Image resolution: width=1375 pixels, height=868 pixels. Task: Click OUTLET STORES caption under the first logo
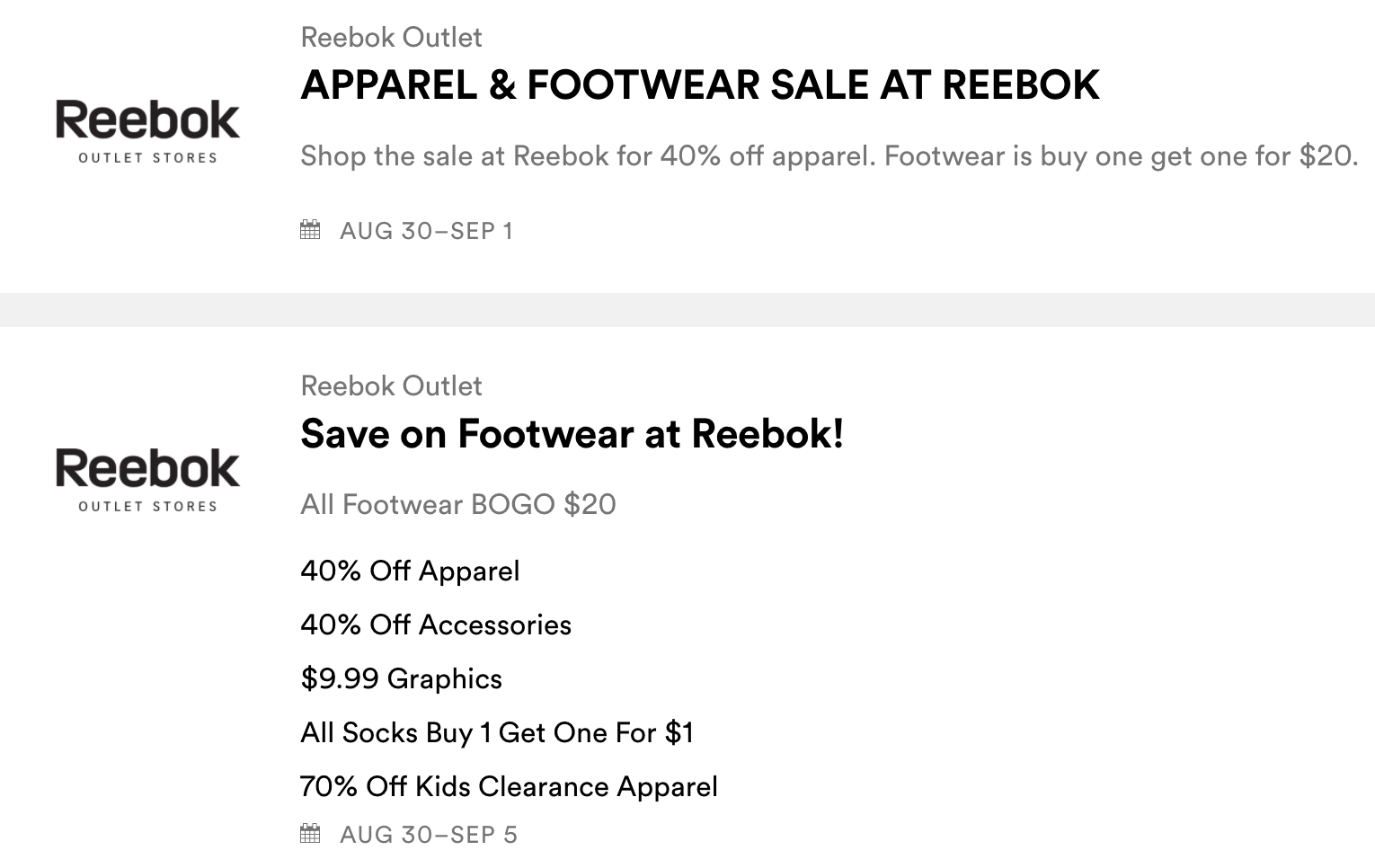[x=148, y=158]
